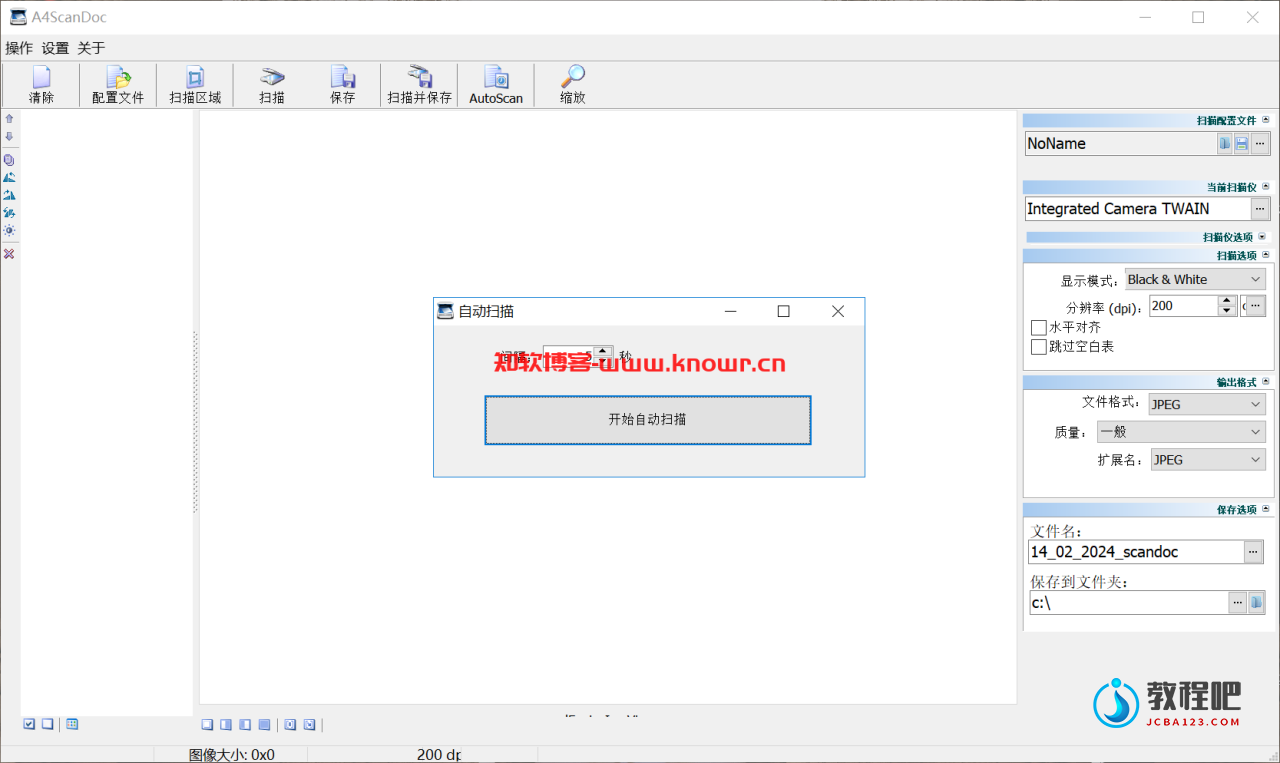Collapse the 扫描配置文件 panel

coord(1266,120)
